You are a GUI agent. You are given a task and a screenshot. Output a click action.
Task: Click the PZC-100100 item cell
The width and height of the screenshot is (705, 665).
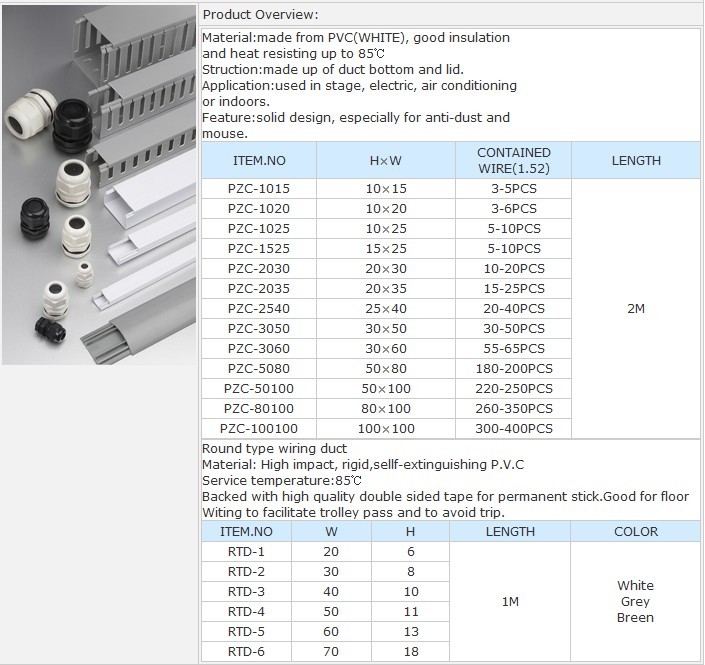coord(259,429)
